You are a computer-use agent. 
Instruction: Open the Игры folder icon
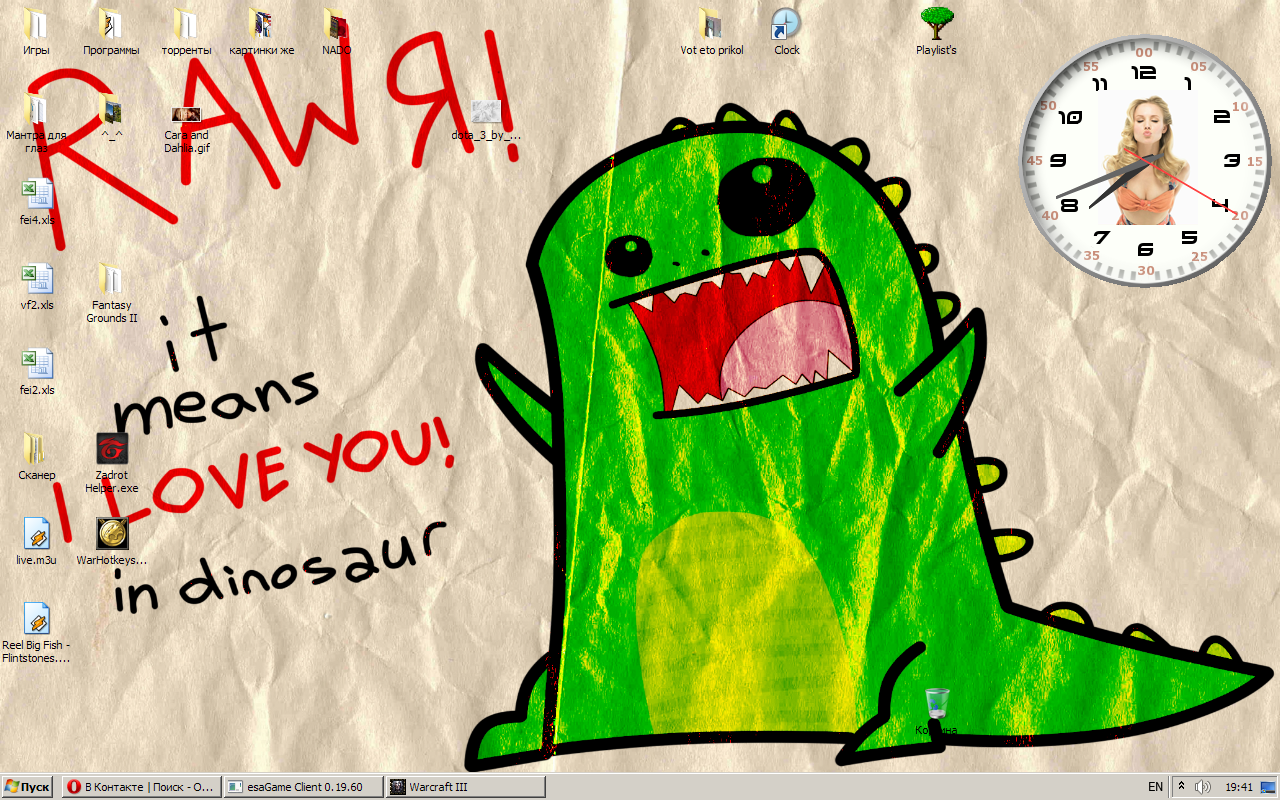click(37, 23)
